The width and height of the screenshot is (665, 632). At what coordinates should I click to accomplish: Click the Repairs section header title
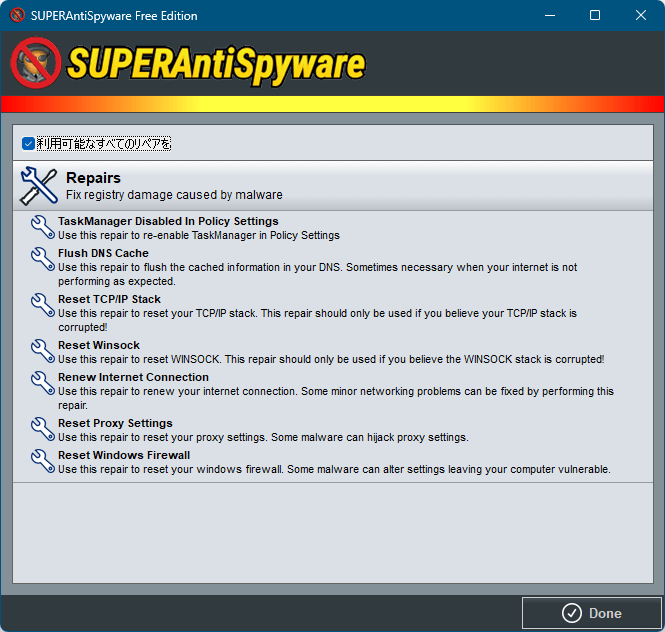tap(93, 178)
